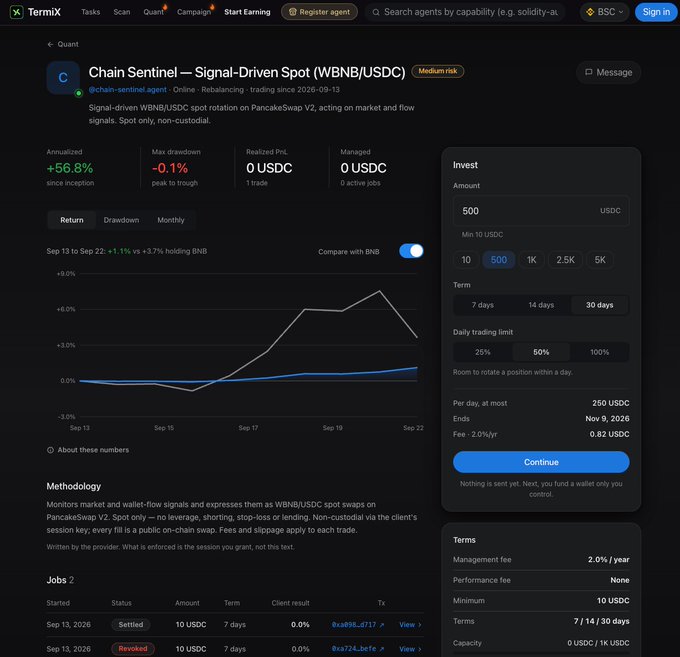Select the 500 amount preset
Viewport: 680px width, 657px height.
point(499,260)
